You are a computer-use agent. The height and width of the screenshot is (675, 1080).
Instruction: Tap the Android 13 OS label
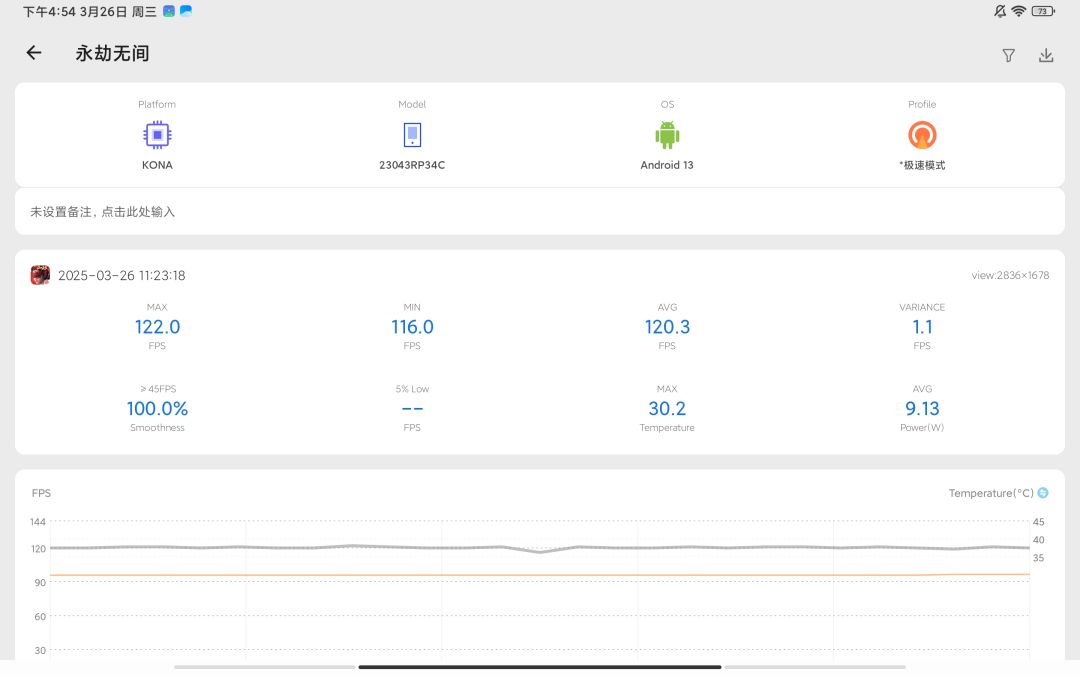click(x=667, y=165)
